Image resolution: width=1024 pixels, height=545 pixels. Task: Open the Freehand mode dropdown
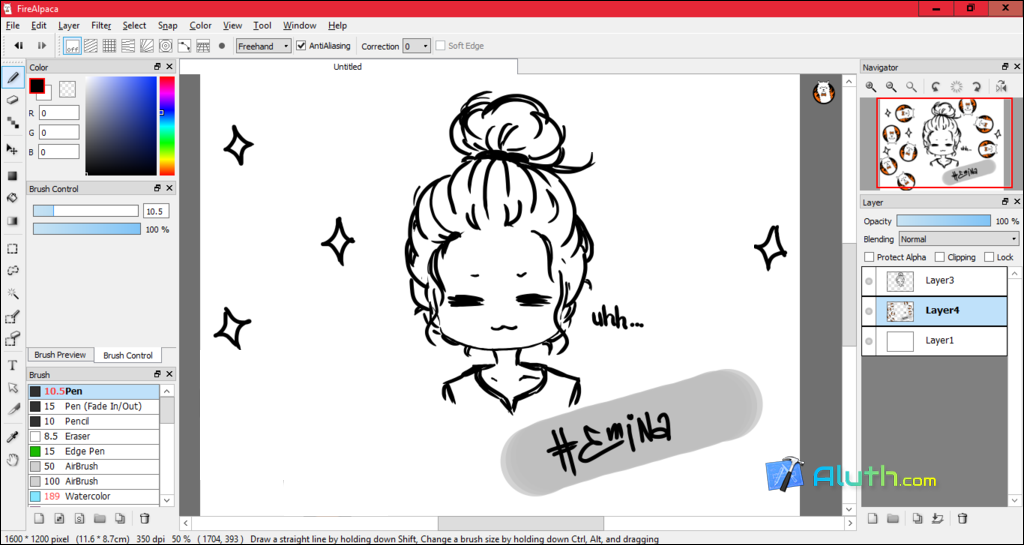[x=264, y=46]
